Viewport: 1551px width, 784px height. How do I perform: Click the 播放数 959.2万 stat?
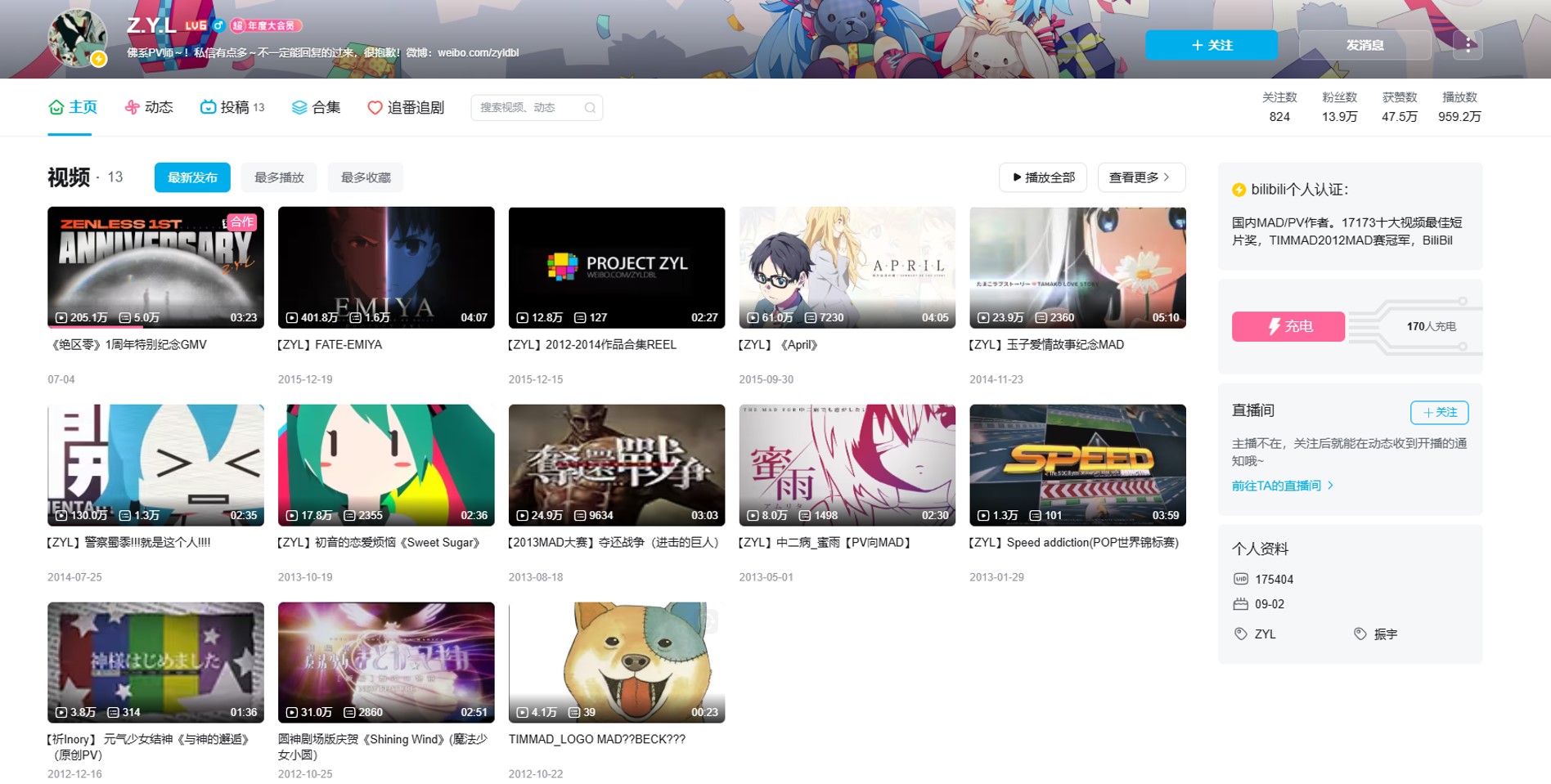click(1459, 107)
